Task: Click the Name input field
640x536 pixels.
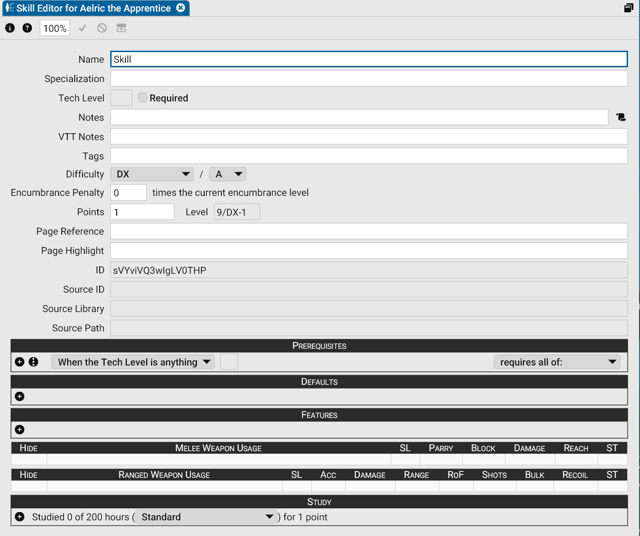Action: (369, 59)
